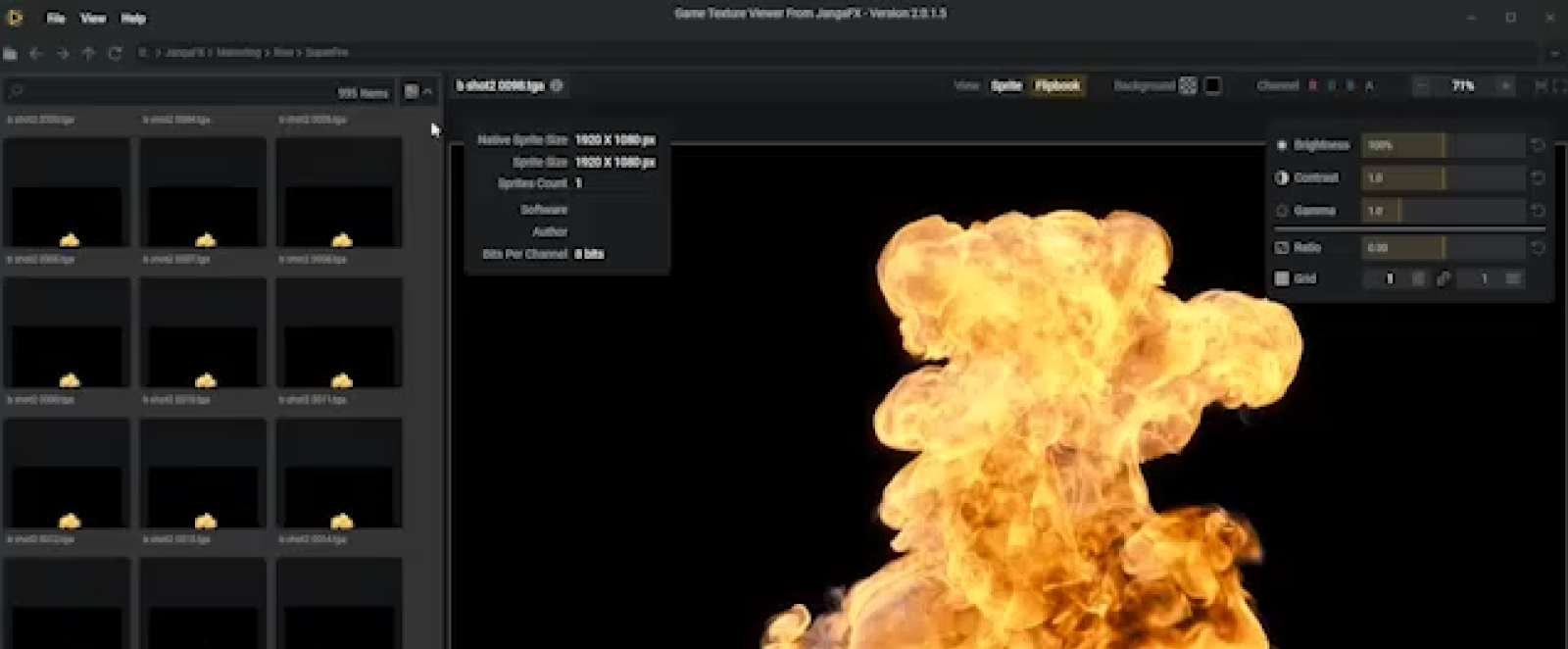The image size is (1568, 649).
Task: Click the Ratio icon
Action: pos(1282,248)
